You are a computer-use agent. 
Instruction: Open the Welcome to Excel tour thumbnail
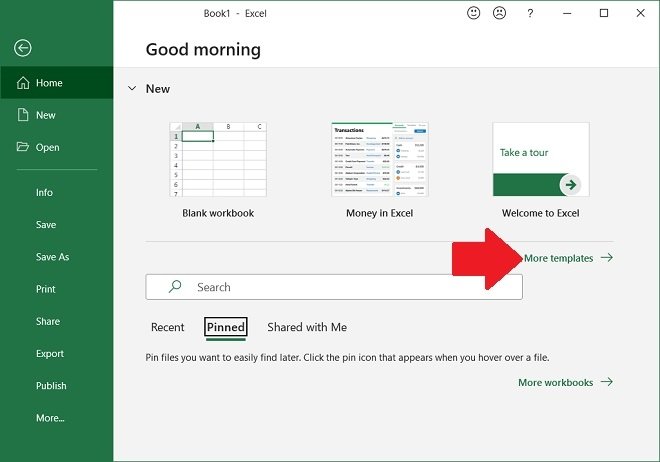click(541, 159)
